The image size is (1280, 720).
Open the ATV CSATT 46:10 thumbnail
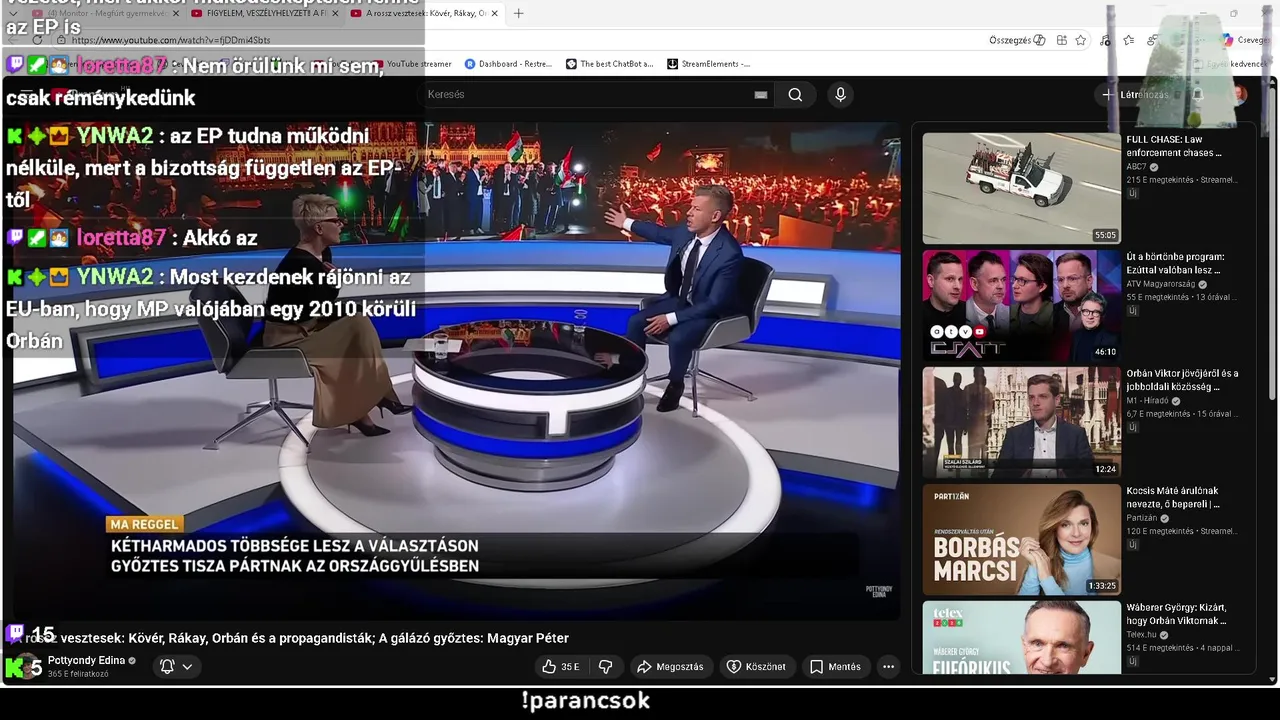(1021, 305)
